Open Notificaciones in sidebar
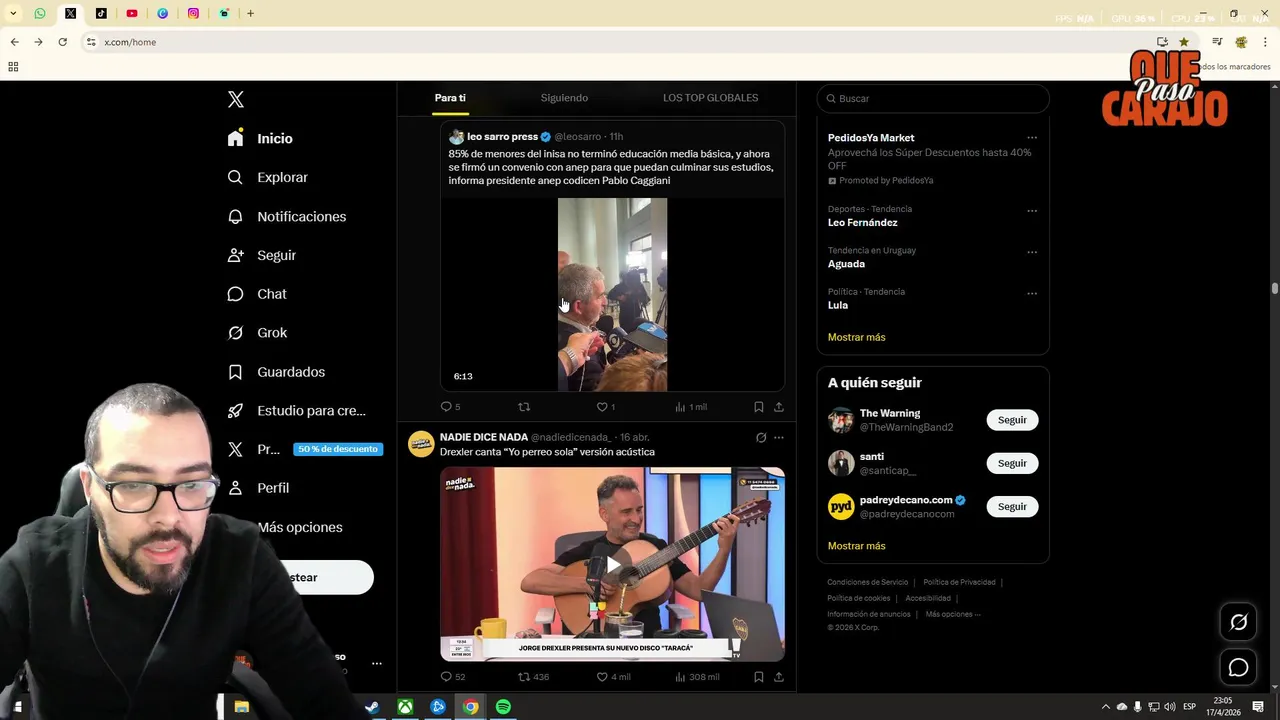1280x720 pixels. [286, 216]
